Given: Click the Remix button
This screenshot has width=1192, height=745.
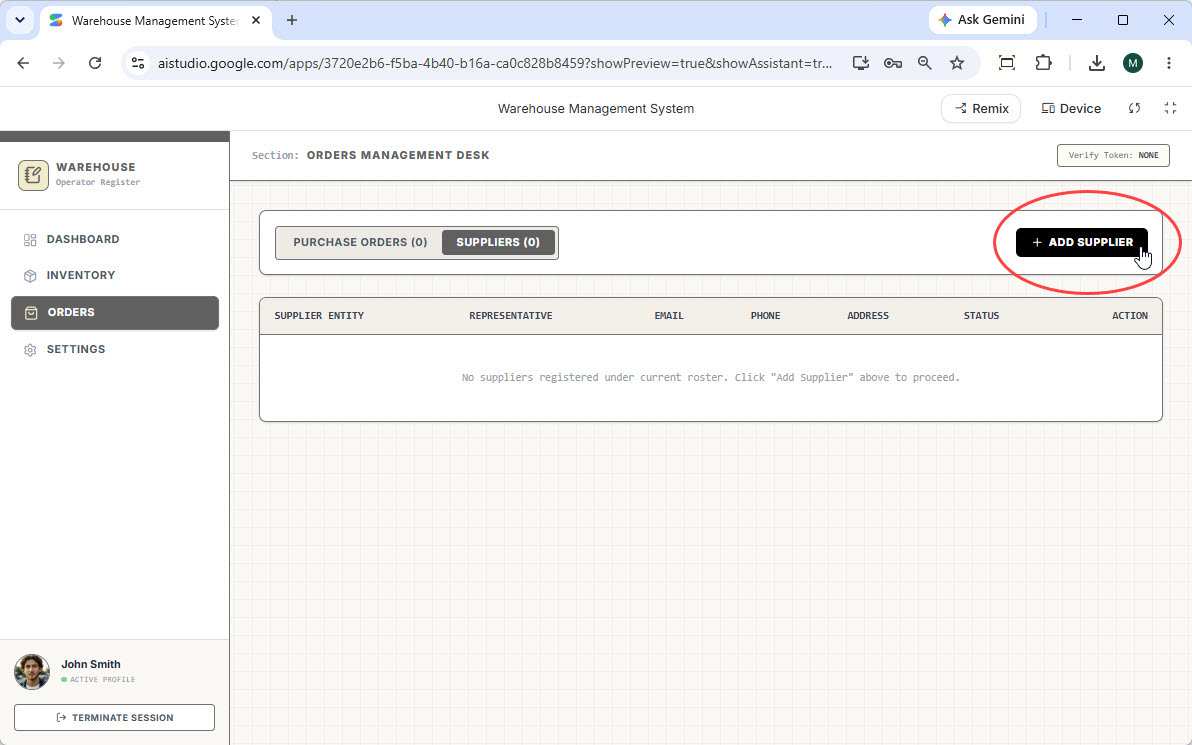Looking at the screenshot, I should coord(981,109).
